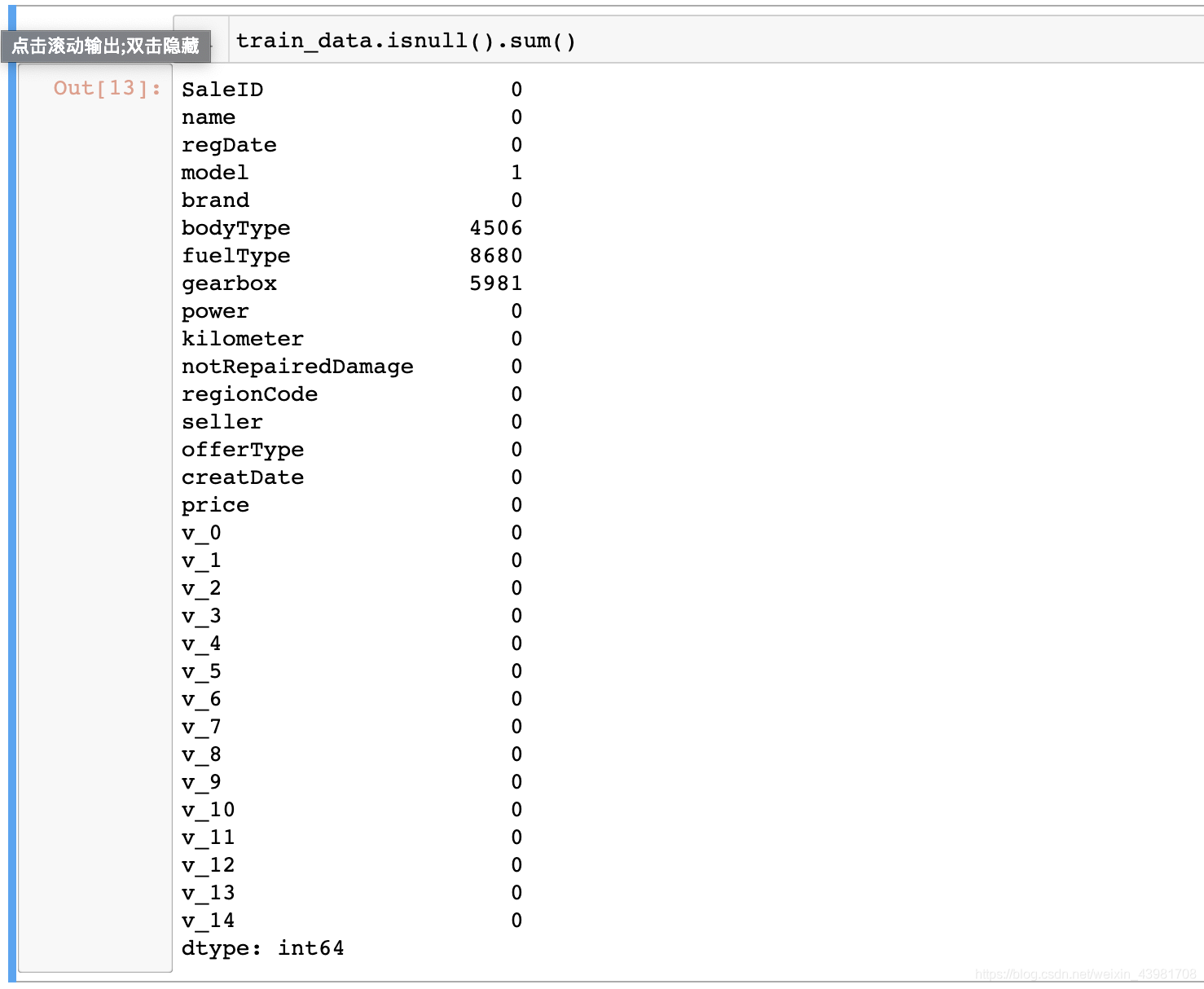Screen dimensions: 1204x989
Task: Click the v_8 row label
Action: (201, 754)
